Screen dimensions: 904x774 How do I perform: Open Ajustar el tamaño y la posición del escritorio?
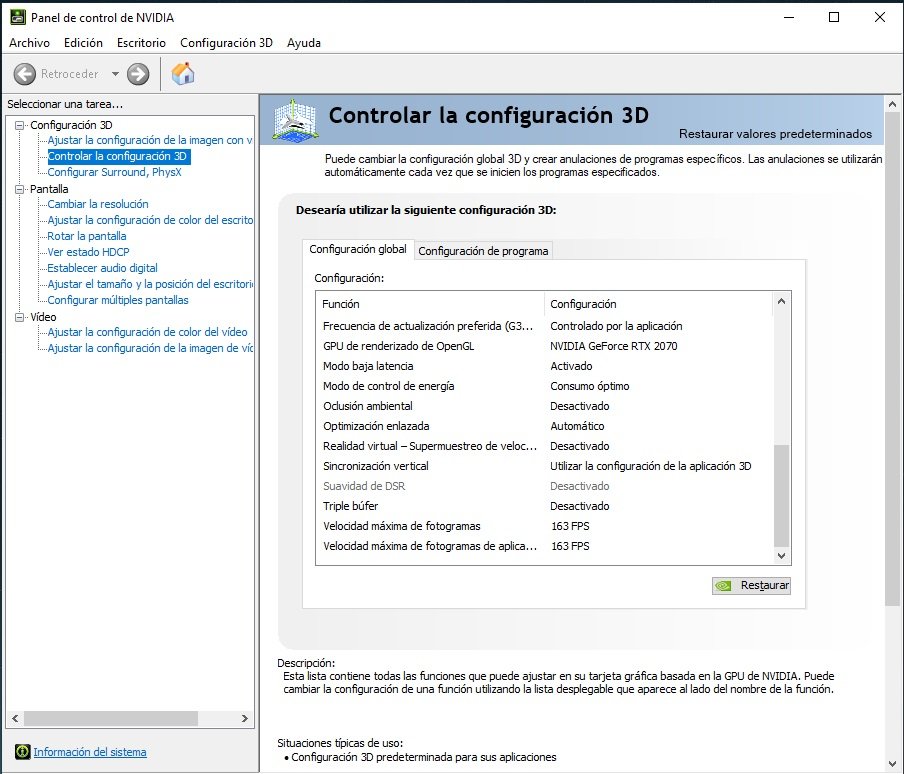[x=150, y=284]
